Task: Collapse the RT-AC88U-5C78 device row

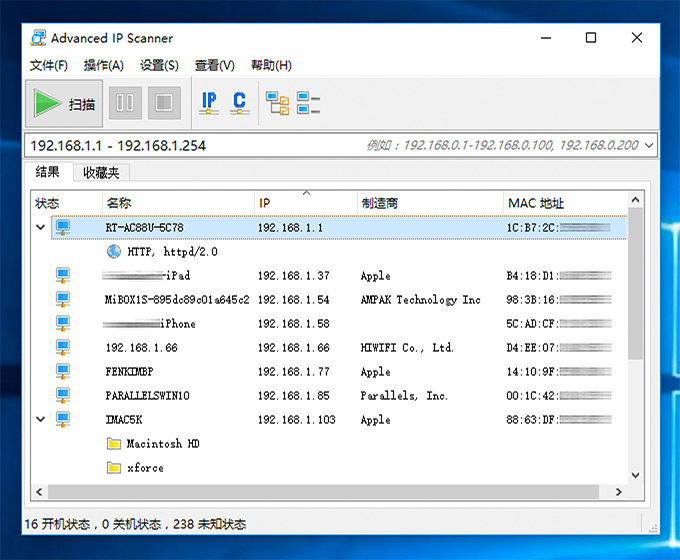Action: pyautogui.click(x=40, y=227)
